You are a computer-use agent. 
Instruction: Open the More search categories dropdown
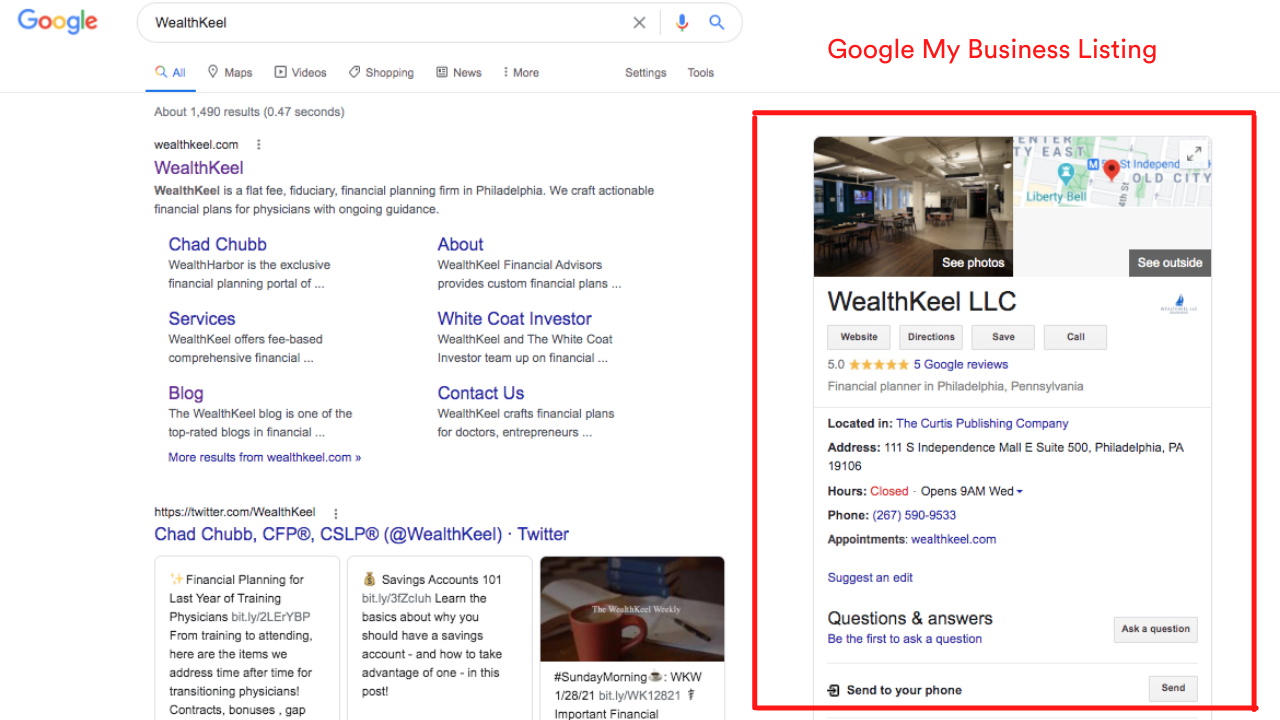click(x=521, y=72)
